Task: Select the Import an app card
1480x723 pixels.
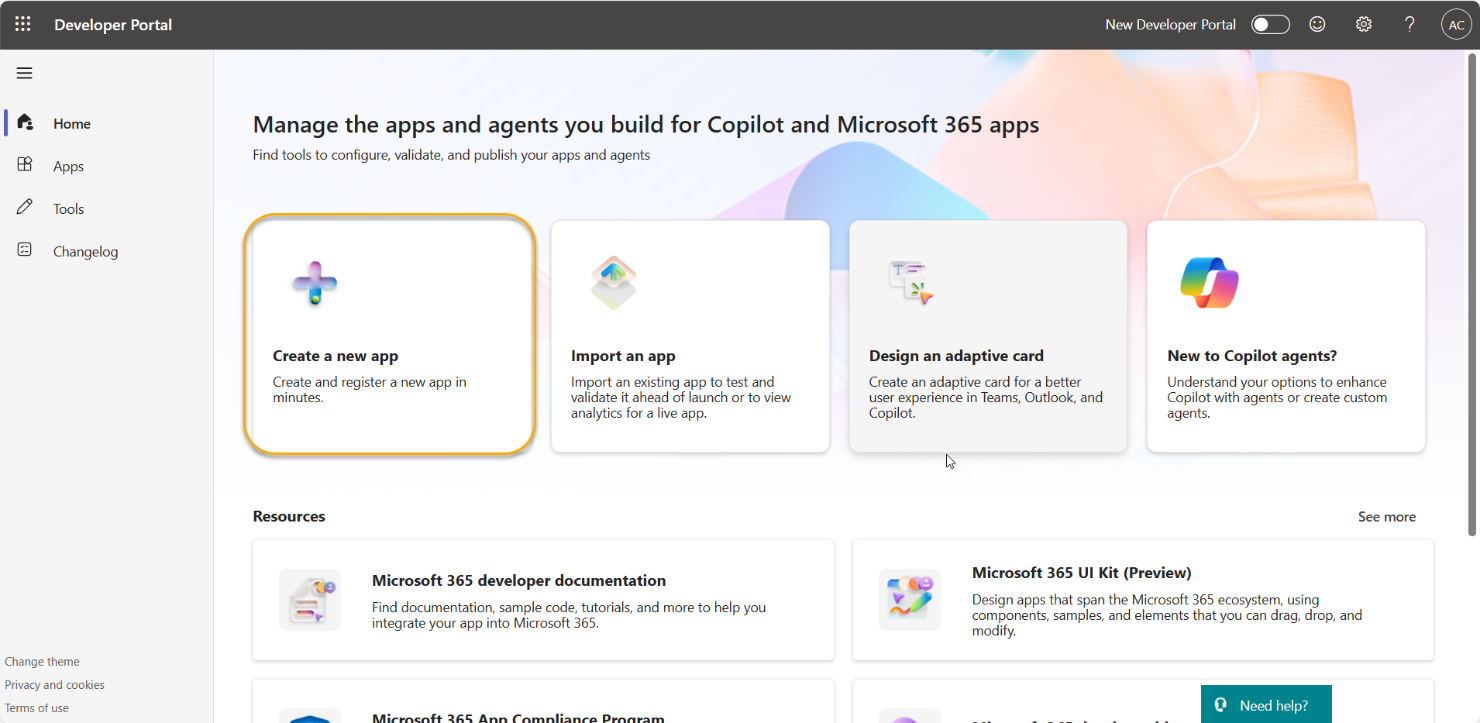Action: pyautogui.click(x=690, y=336)
